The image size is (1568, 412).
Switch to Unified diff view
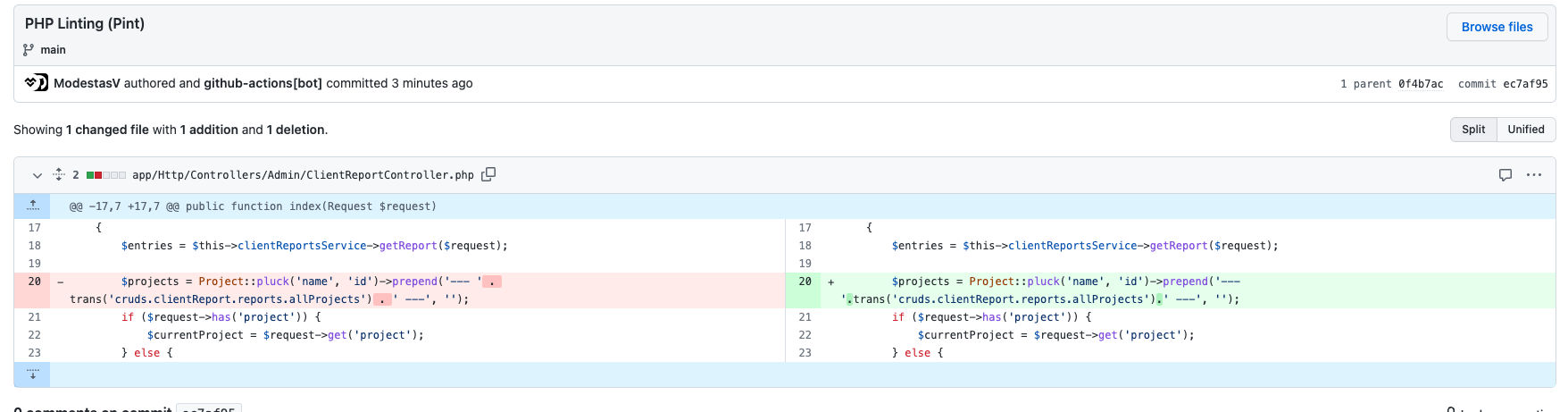coord(1525,130)
